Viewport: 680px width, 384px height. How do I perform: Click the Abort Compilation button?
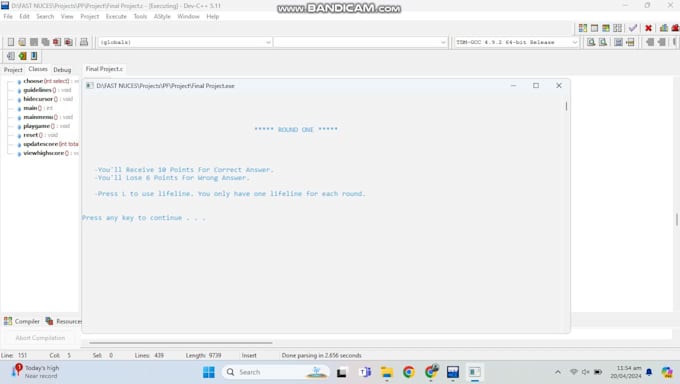pyautogui.click(x=40, y=338)
